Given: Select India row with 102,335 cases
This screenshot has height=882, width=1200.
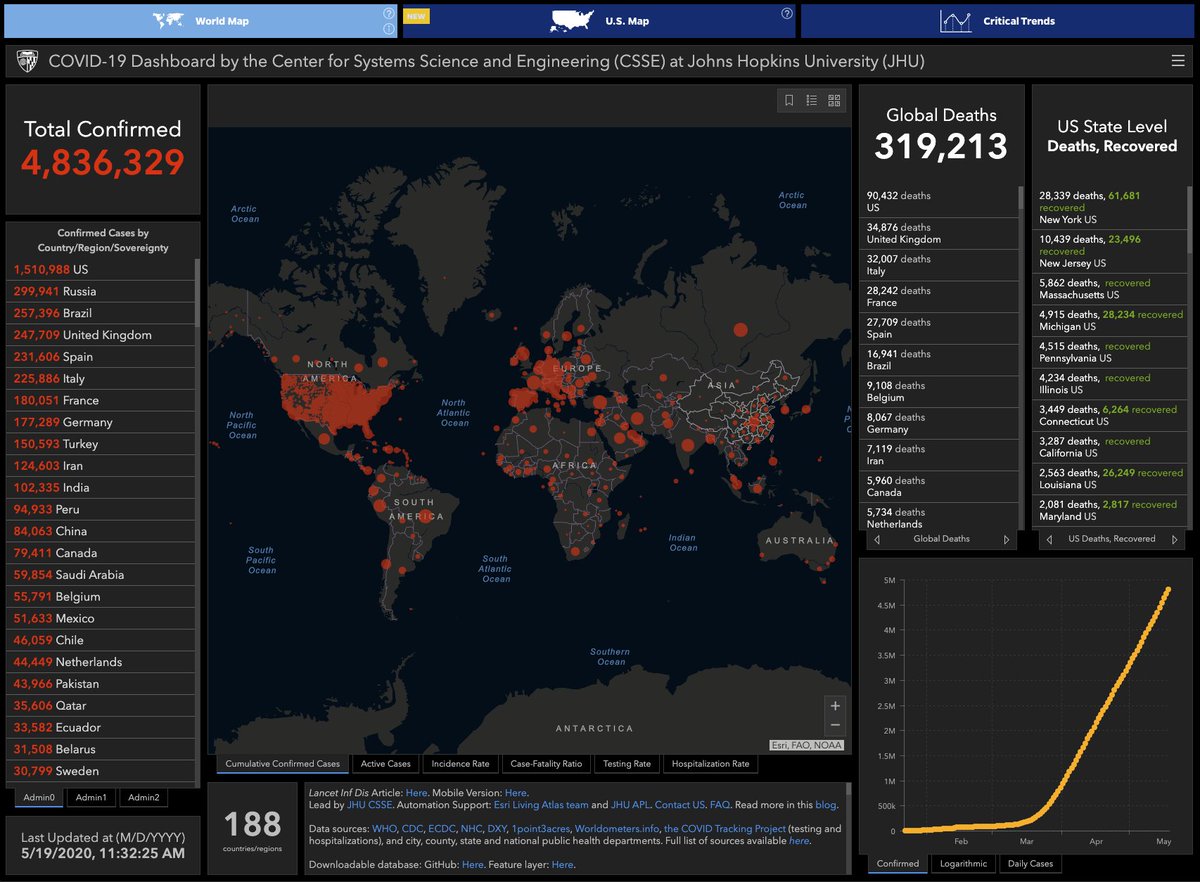Looking at the screenshot, I should pyautogui.click(x=100, y=488).
